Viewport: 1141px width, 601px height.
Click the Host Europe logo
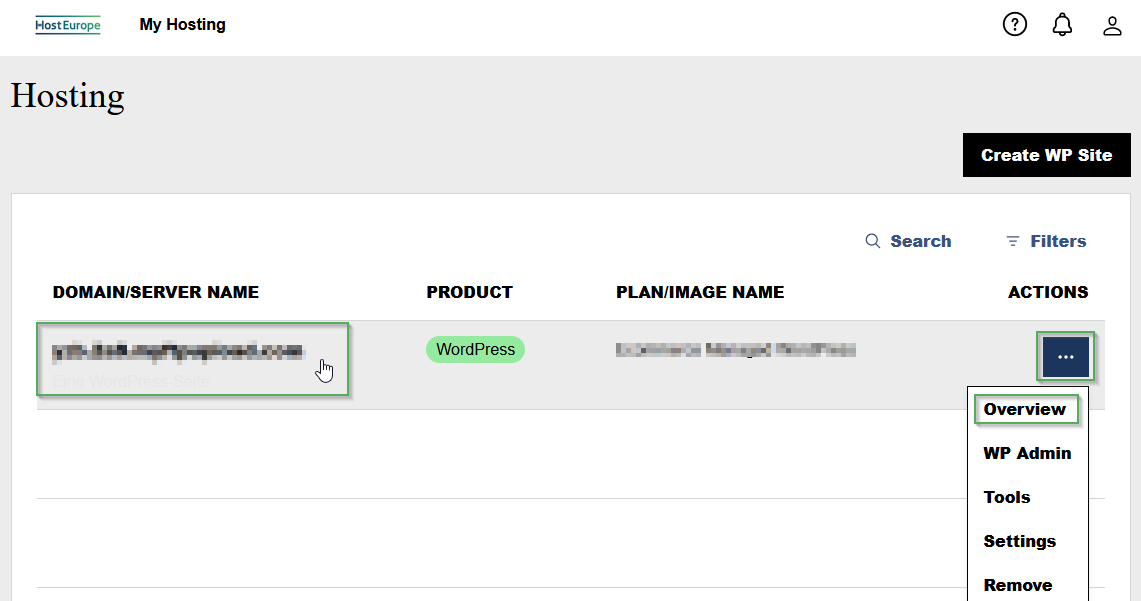[x=68, y=25]
